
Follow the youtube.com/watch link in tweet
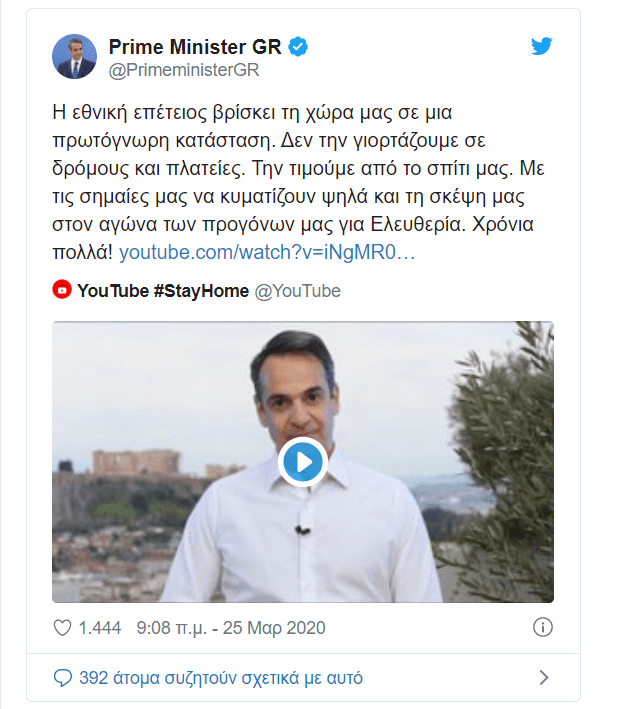pos(266,254)
